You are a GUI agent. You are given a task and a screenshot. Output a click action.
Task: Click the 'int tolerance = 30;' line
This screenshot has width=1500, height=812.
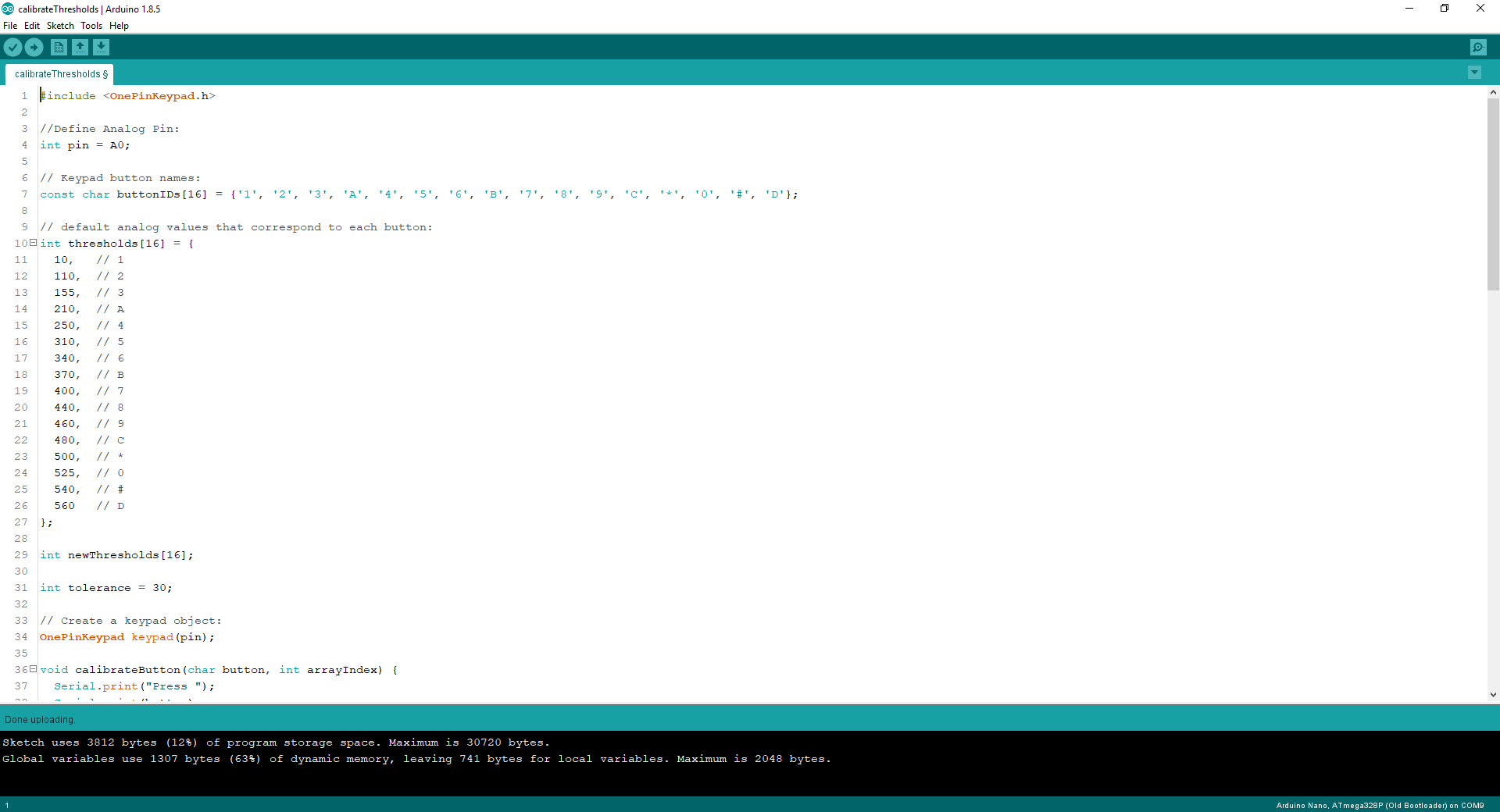pos(106,588)
